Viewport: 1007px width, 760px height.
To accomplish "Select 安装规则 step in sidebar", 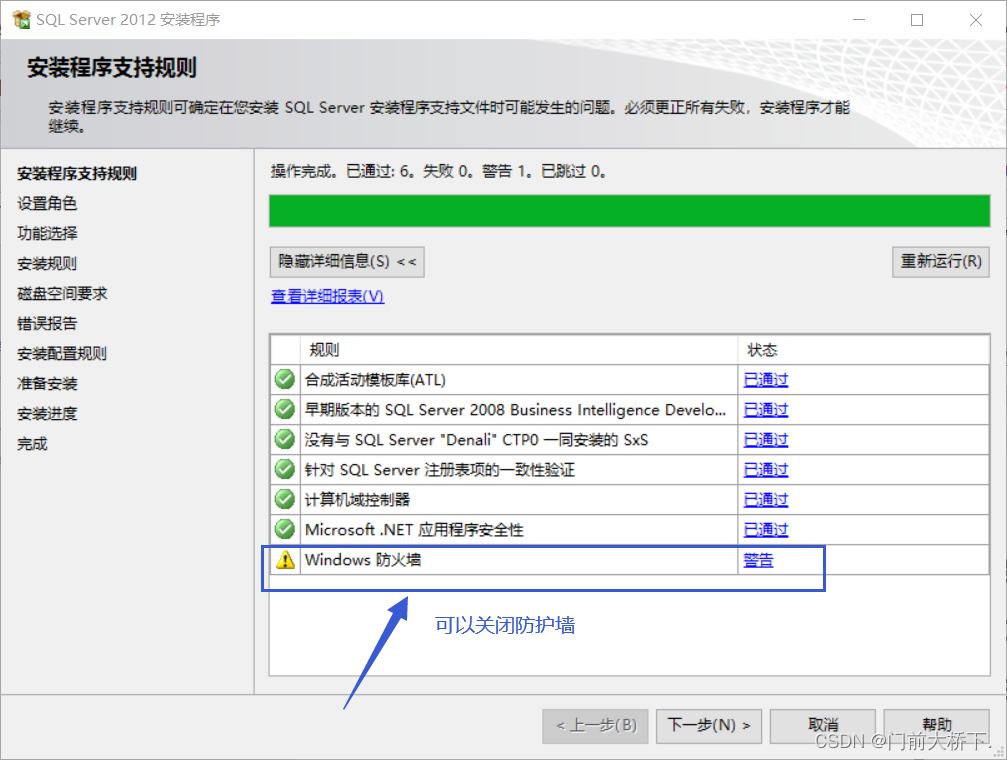I will click(x=47, y=263).
